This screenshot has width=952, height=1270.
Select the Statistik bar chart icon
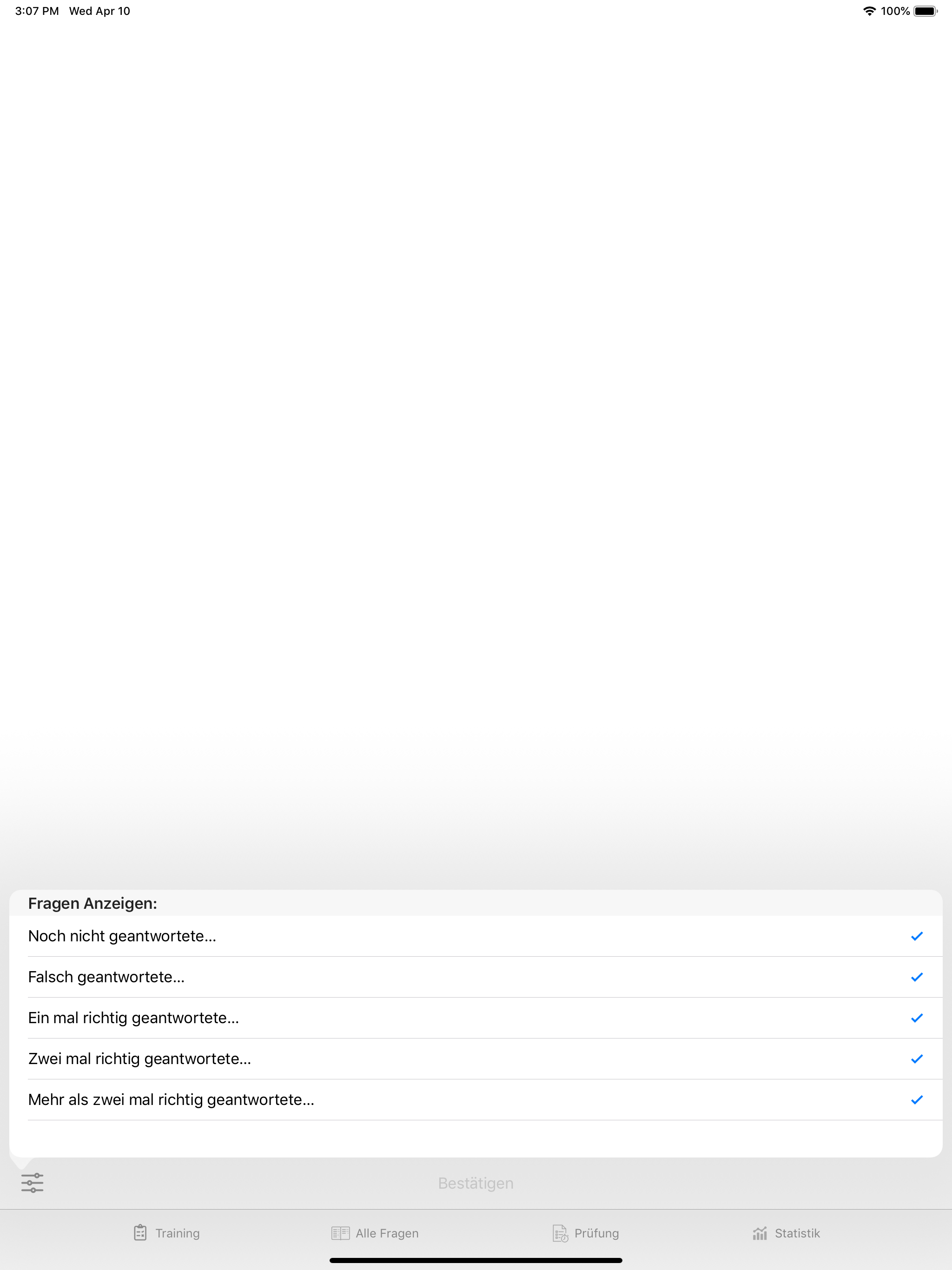point(760,1233)
